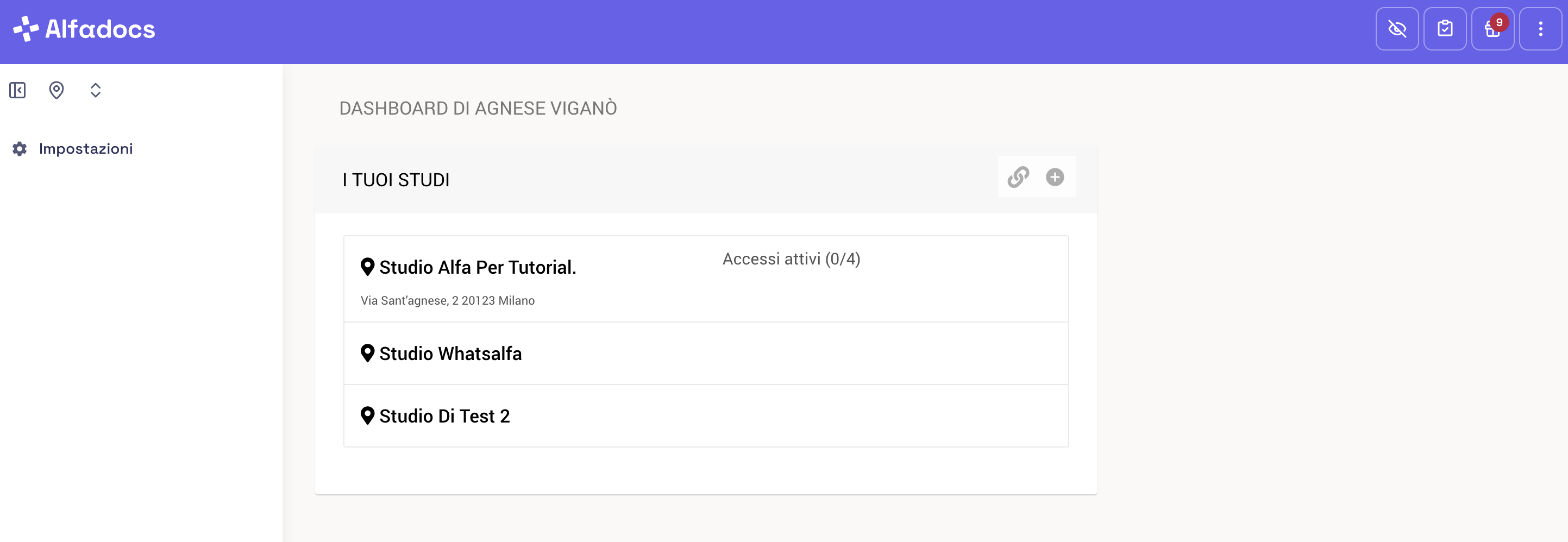
Task: Expand the studio switcher chevrons
Action: (96, 91)
